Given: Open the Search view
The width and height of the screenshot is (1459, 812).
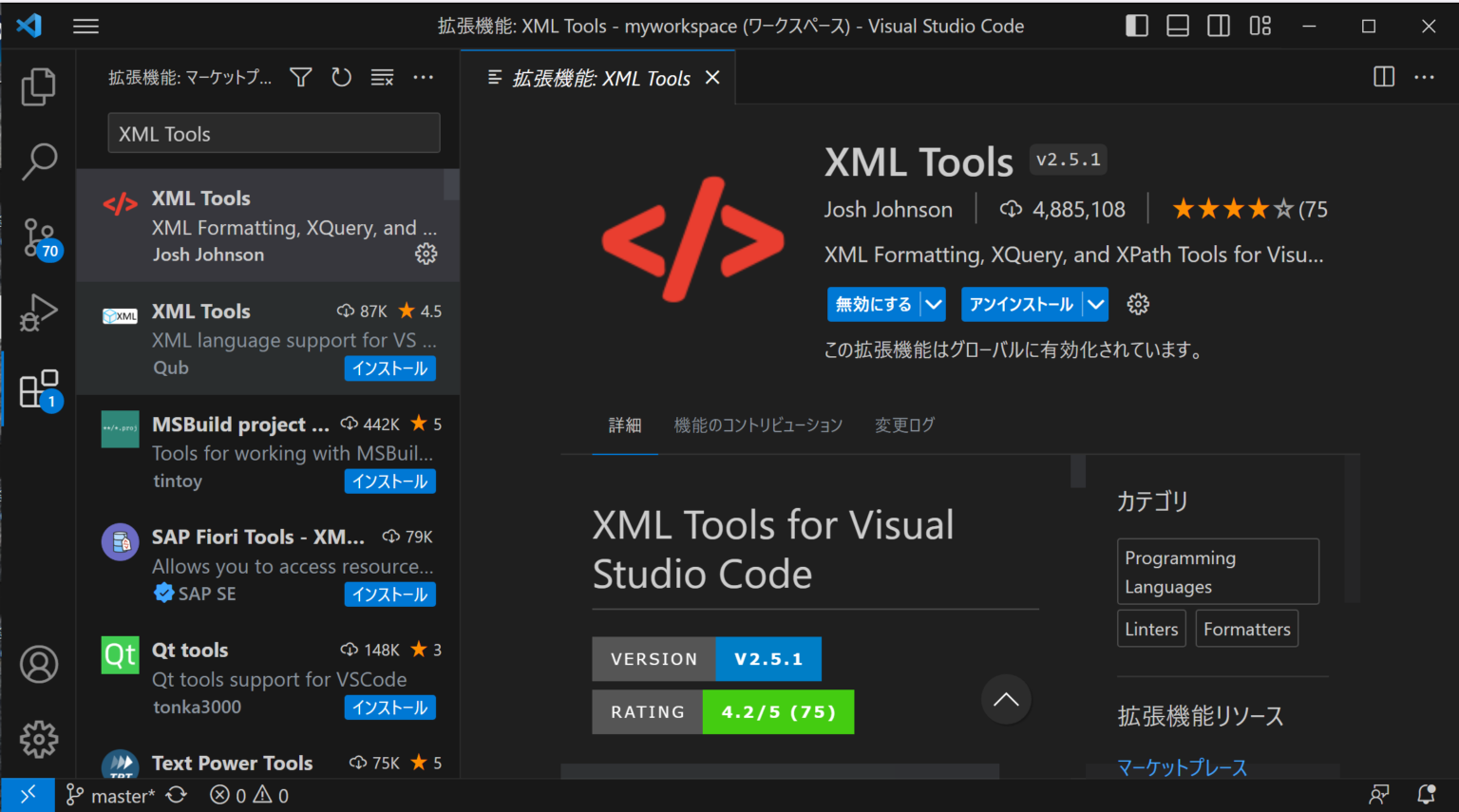Looking at the screenshot, I should pyautogui.click(x=38, y=161).
